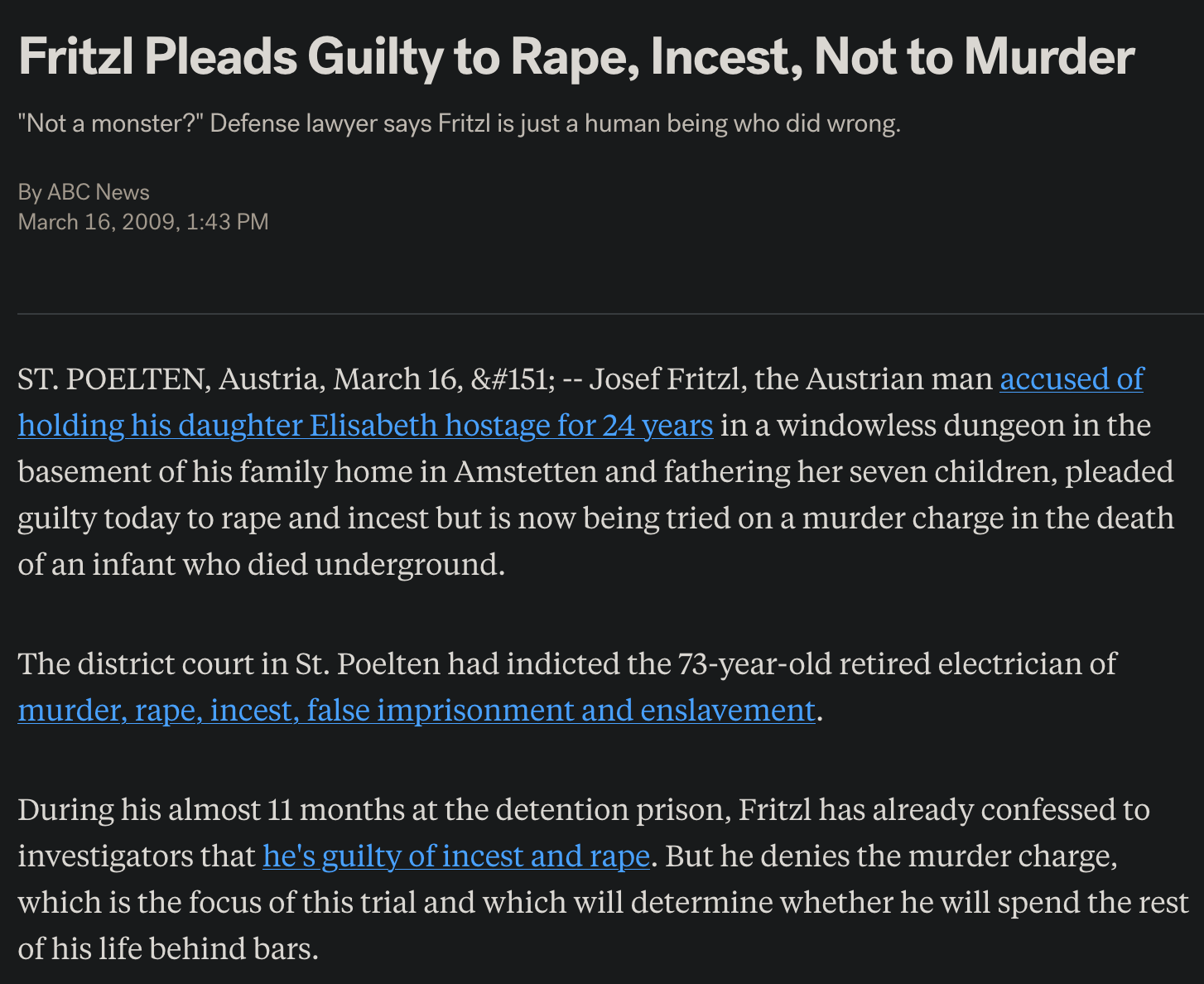Click the "&#151;" characters in the dateline
This screenshot has height=984, width=1204.
(512, 379)
